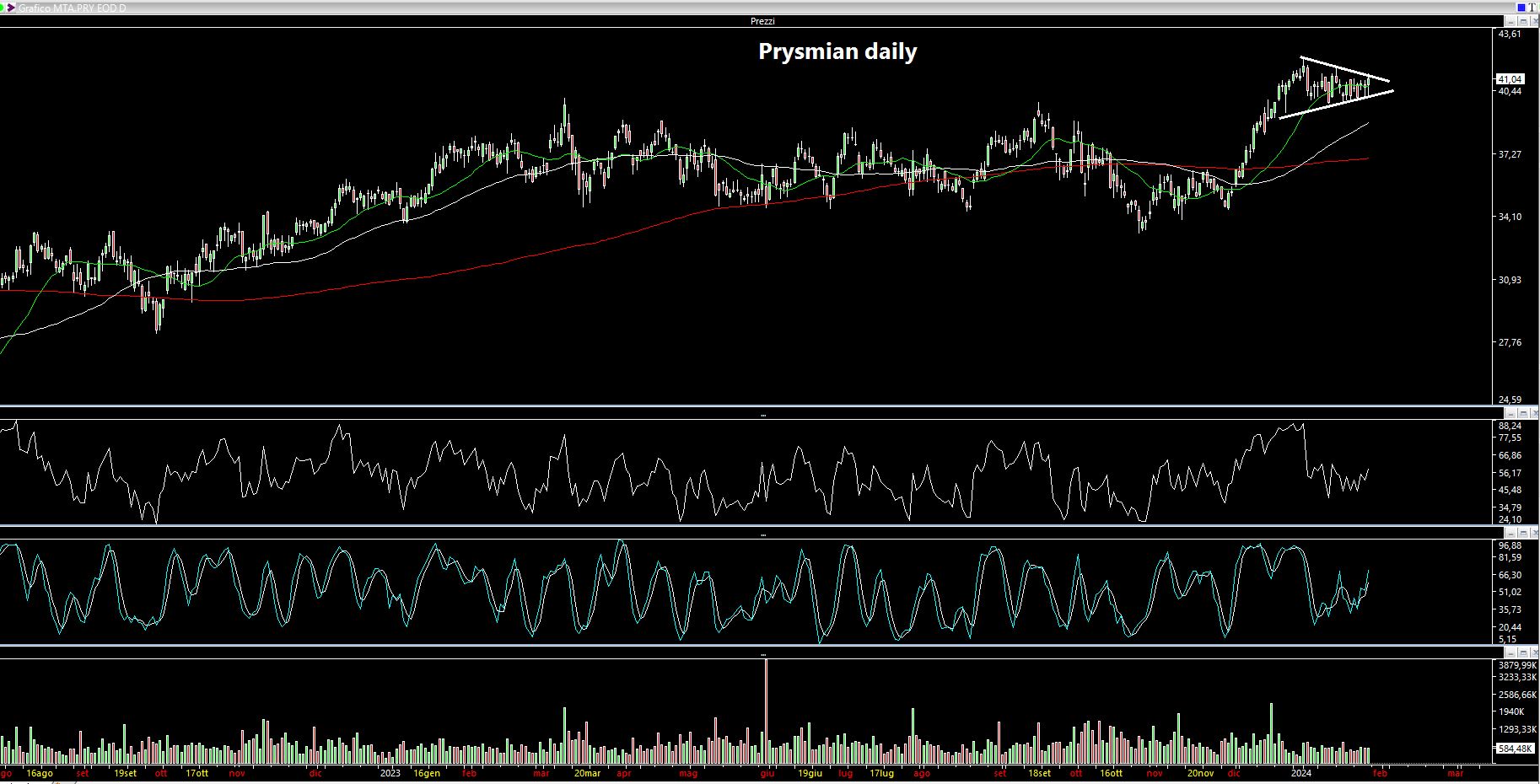Close the RSI indicator panel
The image size is (1540, 784).
[1534, 413]
